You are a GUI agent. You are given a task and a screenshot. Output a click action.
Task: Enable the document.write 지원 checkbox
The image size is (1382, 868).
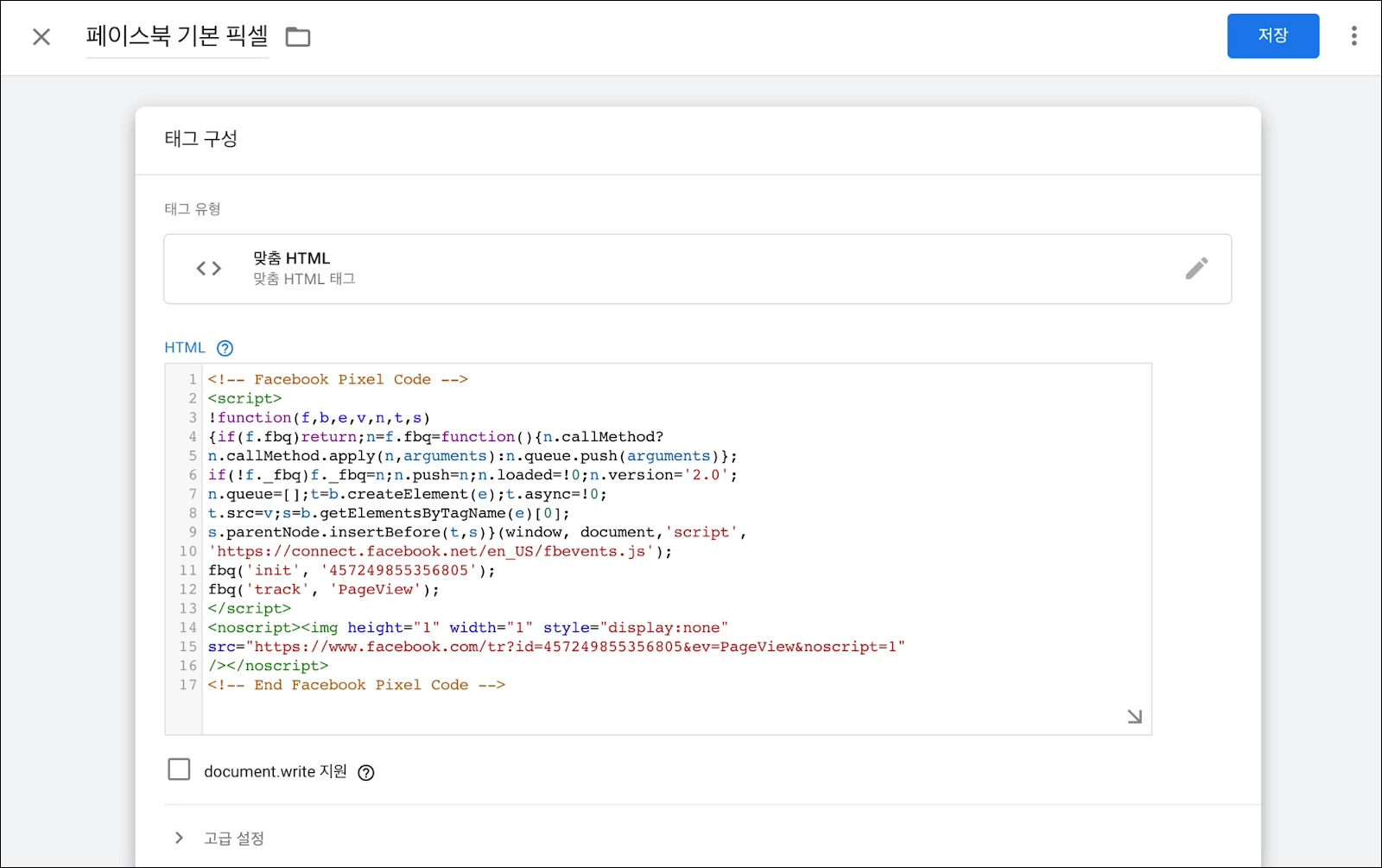pyautogui.click(x=179, y=770)
